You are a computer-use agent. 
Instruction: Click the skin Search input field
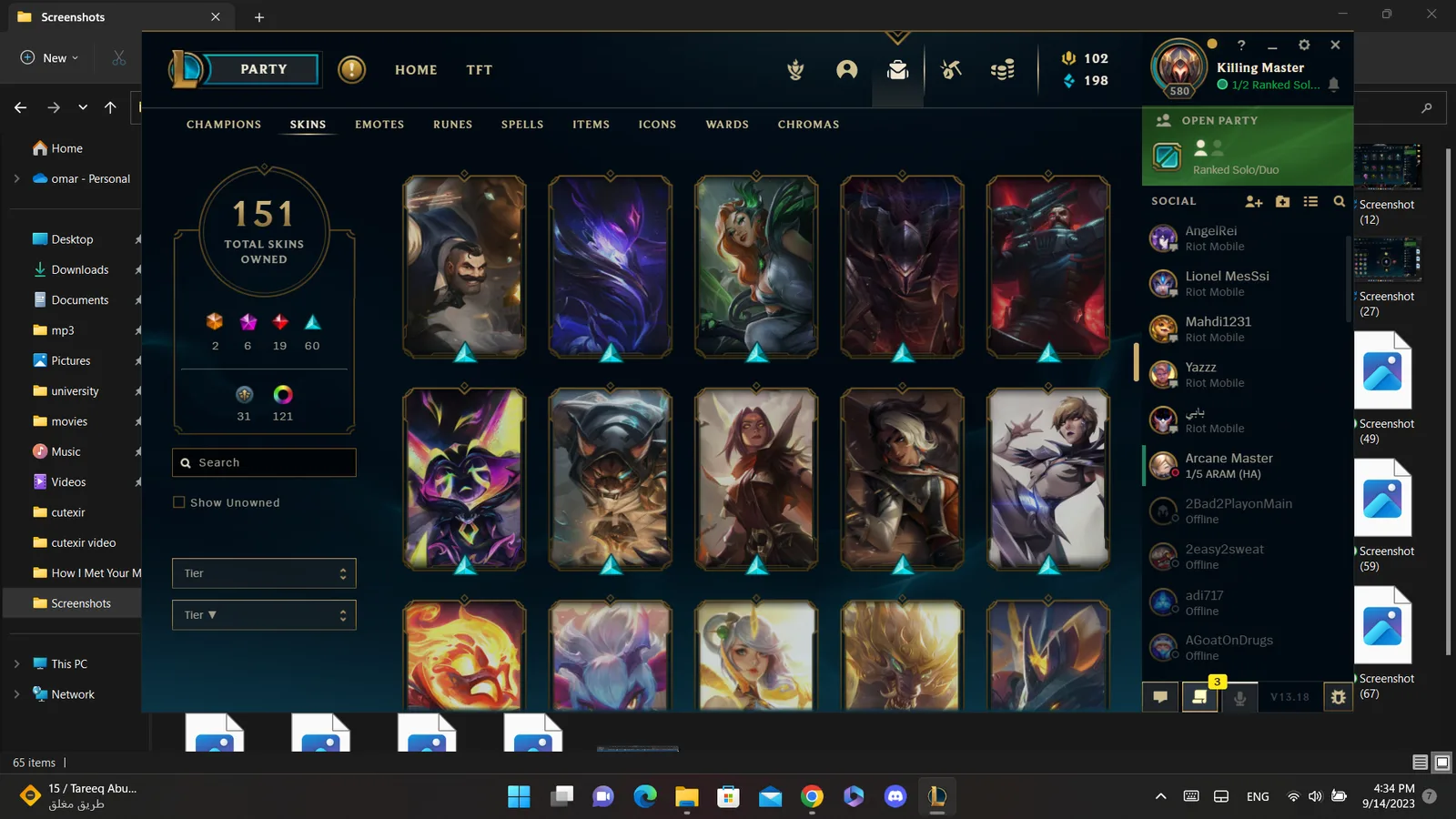pos(264,462)
